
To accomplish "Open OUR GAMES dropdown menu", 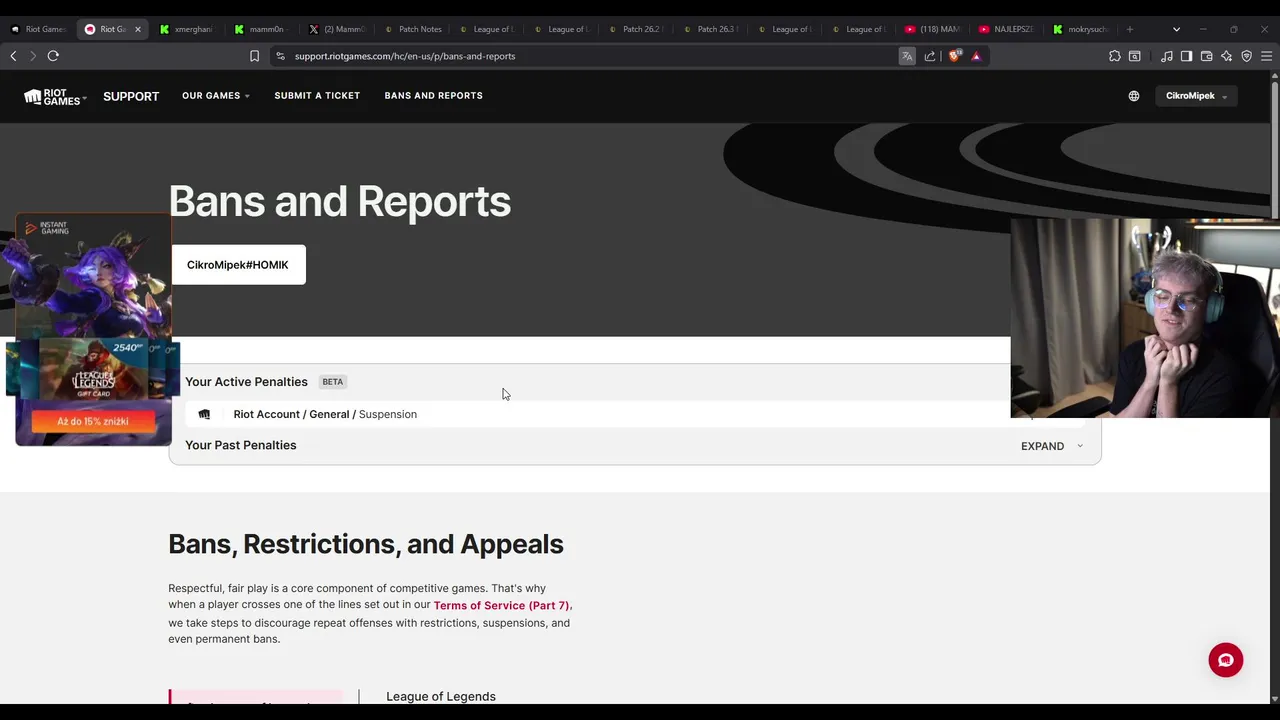I will tap(216, 96).
